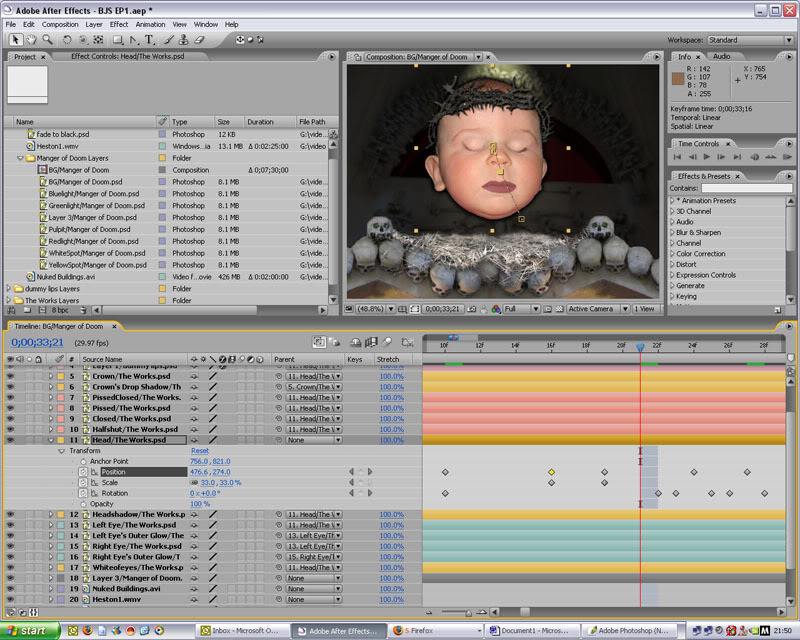Enable shy layers hiding in Timeline
Screen dimensions: 800x640
coord(355,342)
